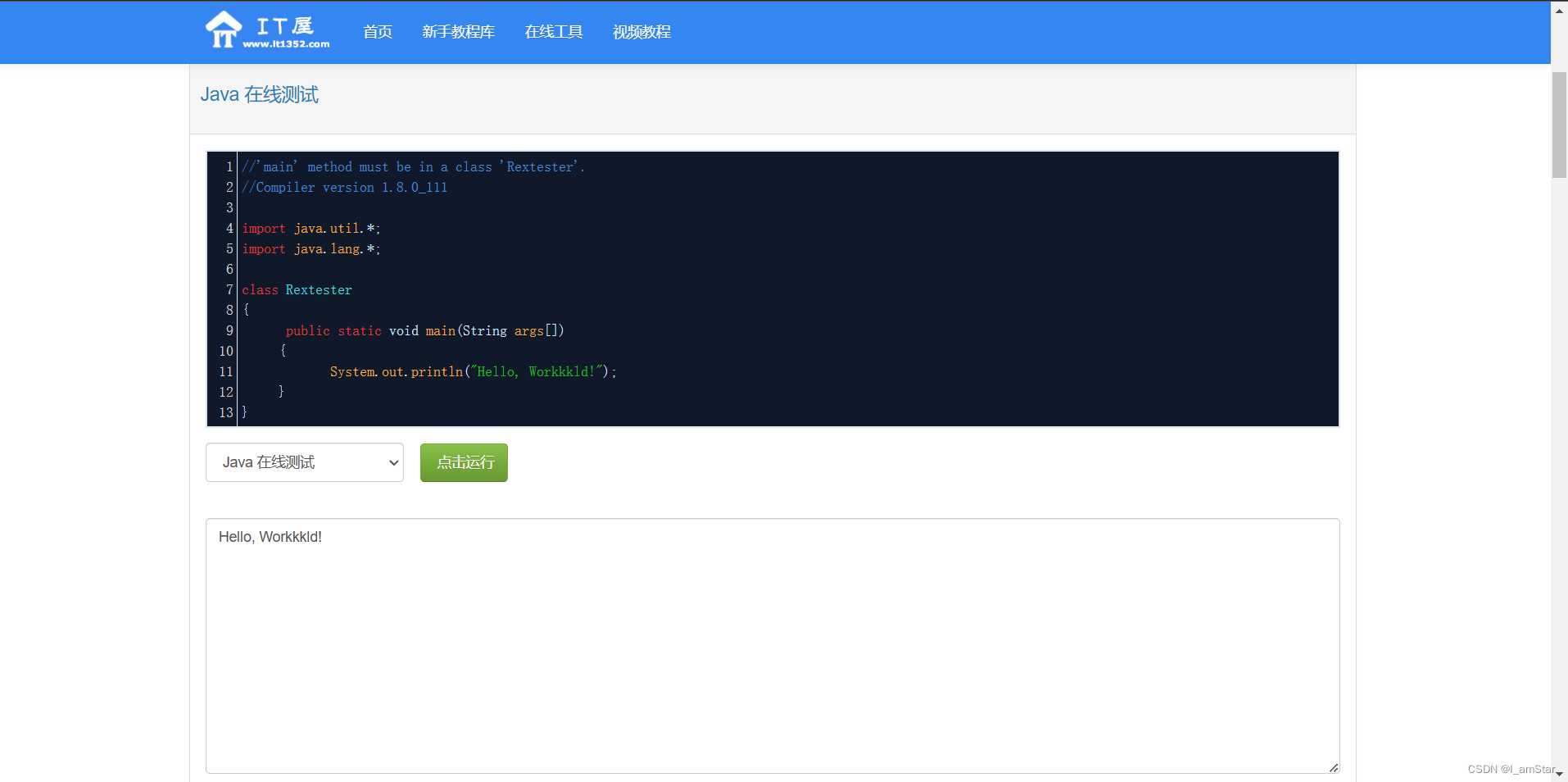Open the 新手教程库 nav item
This screenshot has height=782, width=1568.
pyautogui.click(x=458, y=32)
